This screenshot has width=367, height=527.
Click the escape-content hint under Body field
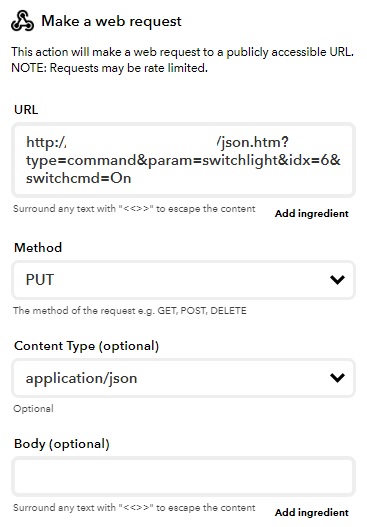click(134, 508)
